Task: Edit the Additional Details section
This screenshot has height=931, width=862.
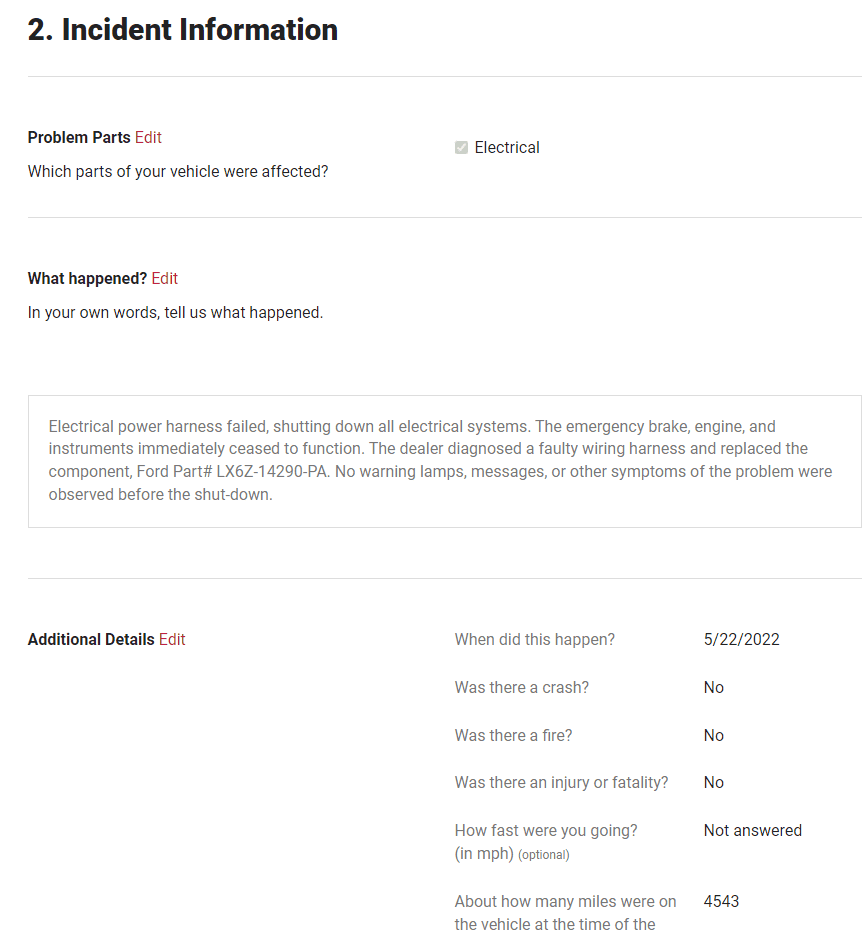Action: coord(172,639)
